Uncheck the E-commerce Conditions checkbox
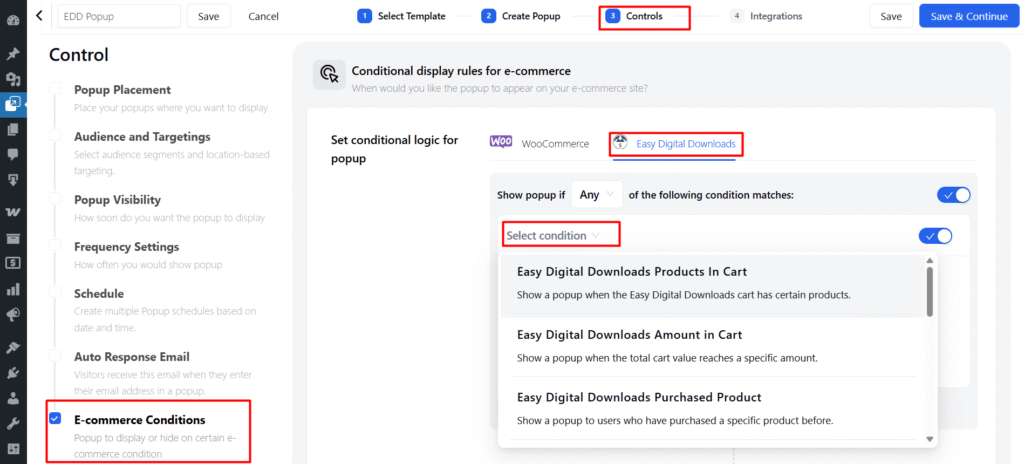The height and width of the screenshot is (464, 1024). [56, 418]
